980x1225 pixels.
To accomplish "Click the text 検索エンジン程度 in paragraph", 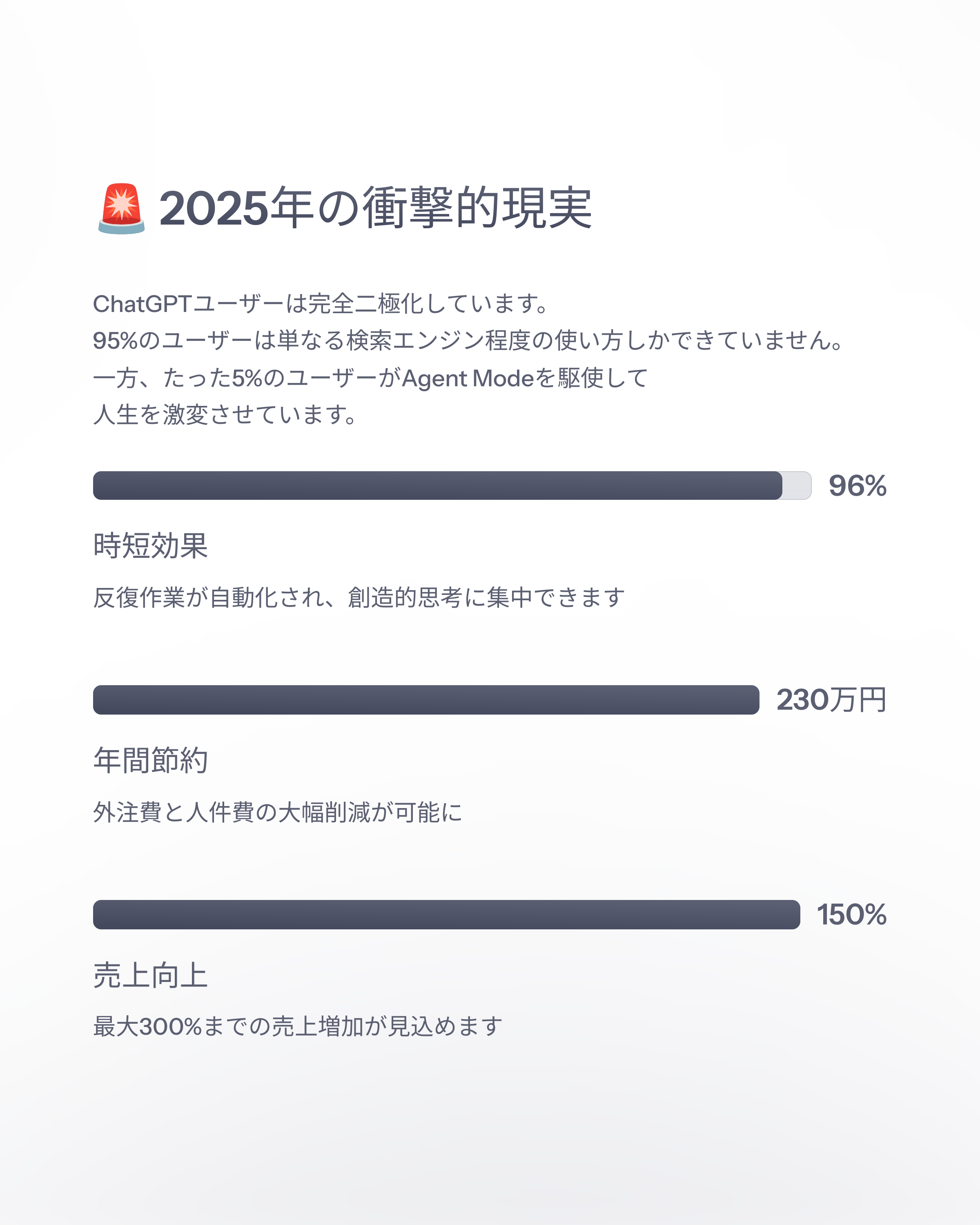I will (438, 340).
